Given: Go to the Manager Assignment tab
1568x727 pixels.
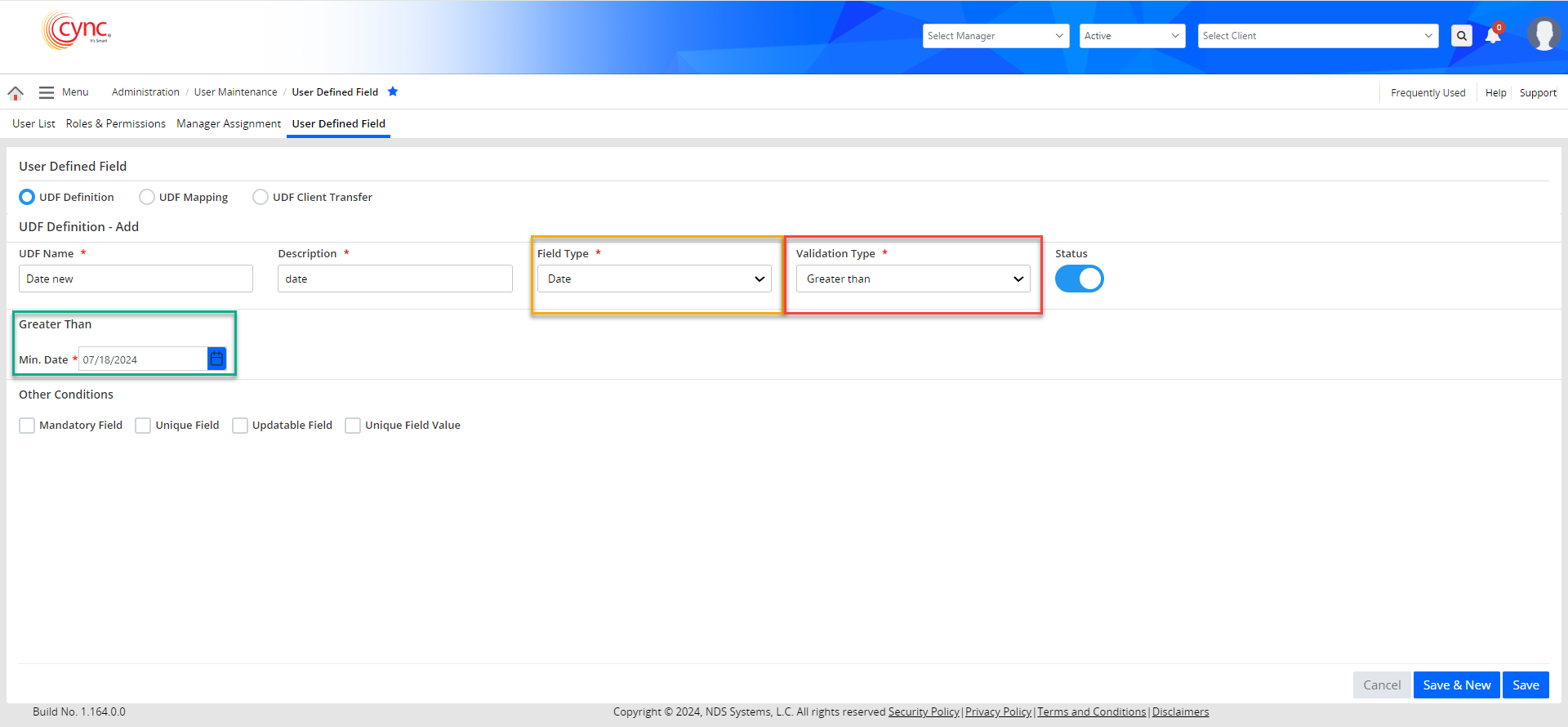Looking at the screenshot, I should (x=229, y=123).
